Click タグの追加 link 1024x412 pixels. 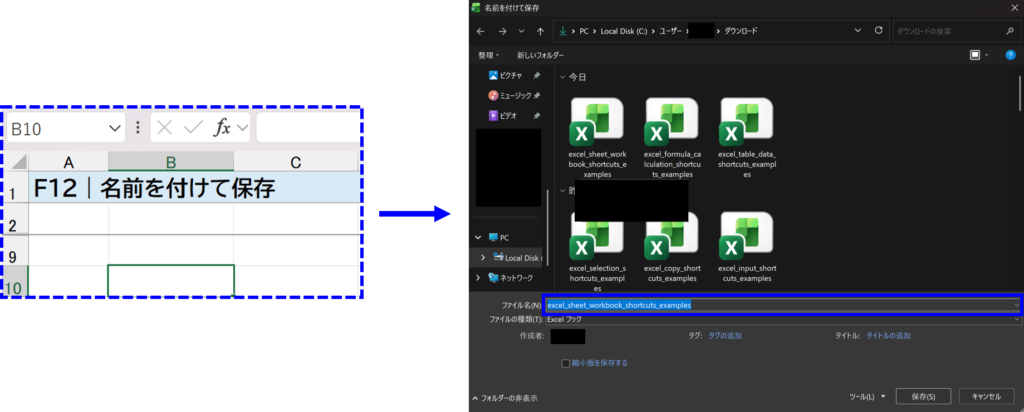pos(725,336)
